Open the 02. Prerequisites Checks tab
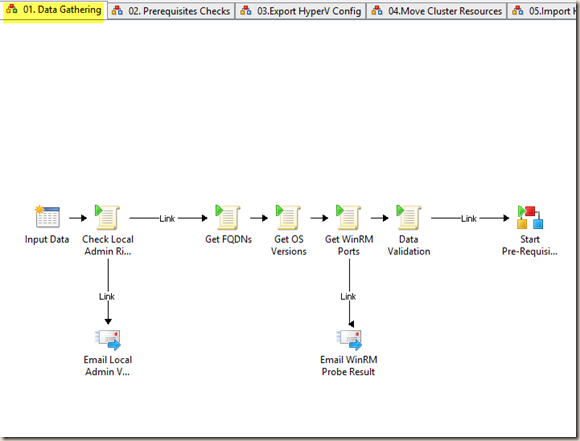 pyautogui.click(x=172, y=11)
